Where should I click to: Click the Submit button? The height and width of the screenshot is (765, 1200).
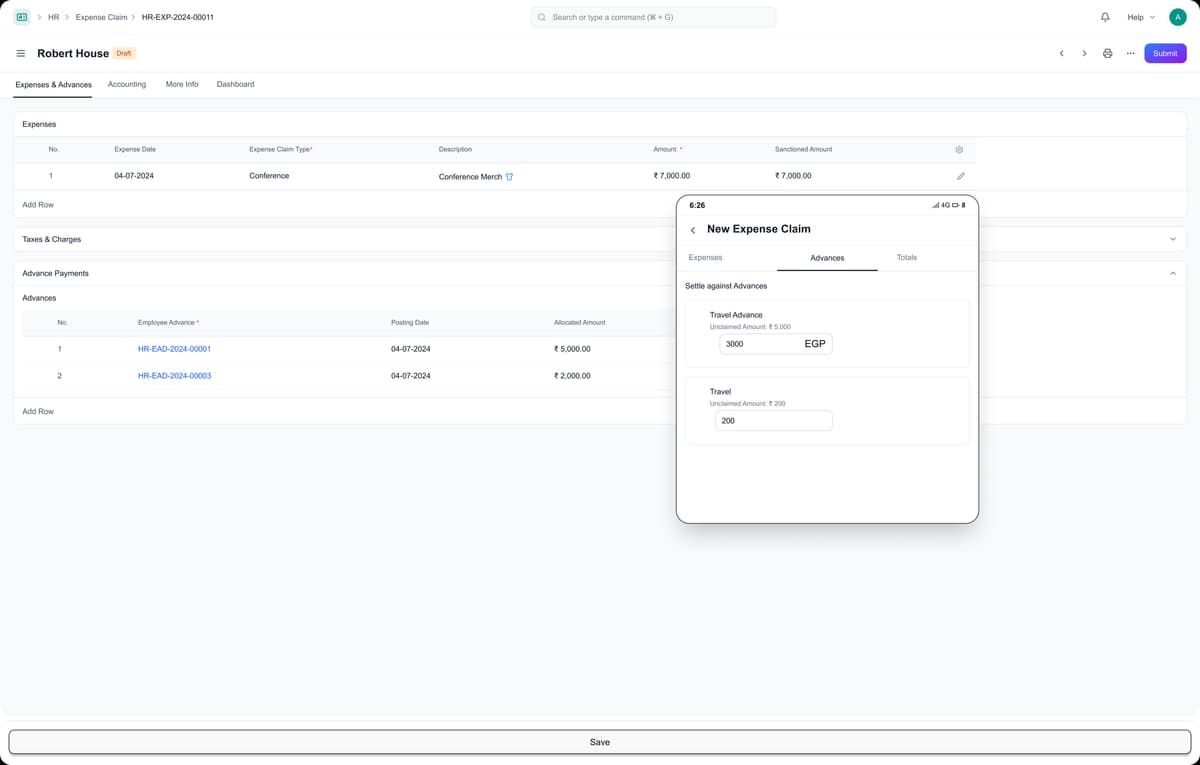click(x=1165, y=53)
